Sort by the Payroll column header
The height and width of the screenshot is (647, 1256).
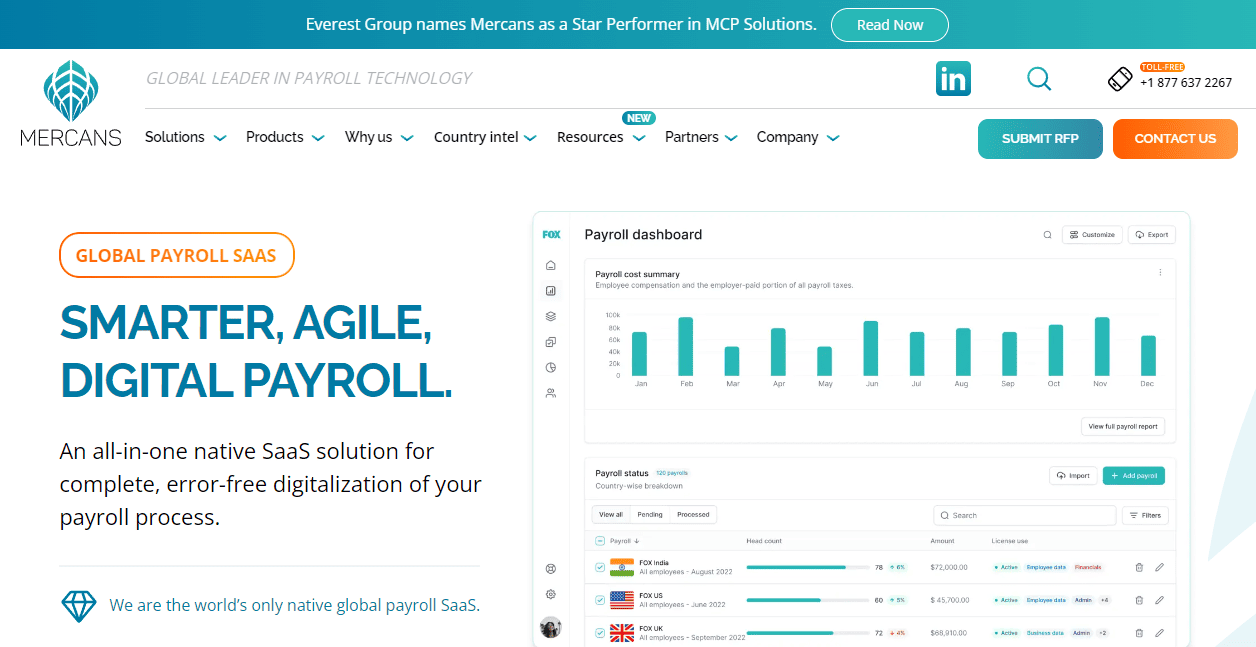625,541
